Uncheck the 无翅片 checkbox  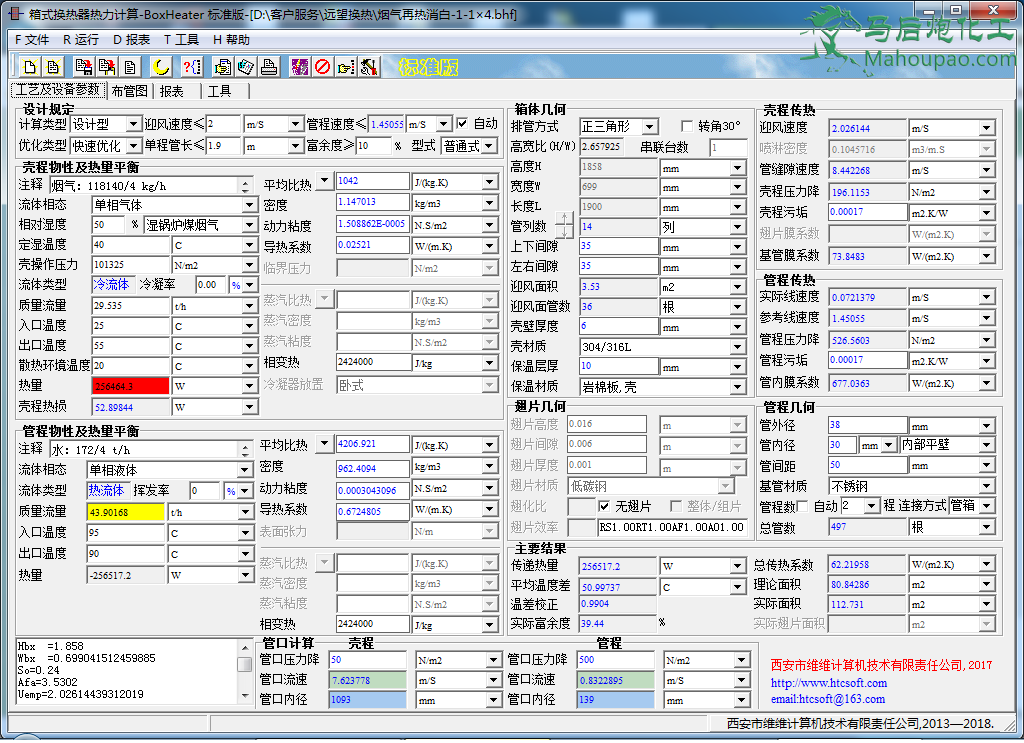click(605, 506)
